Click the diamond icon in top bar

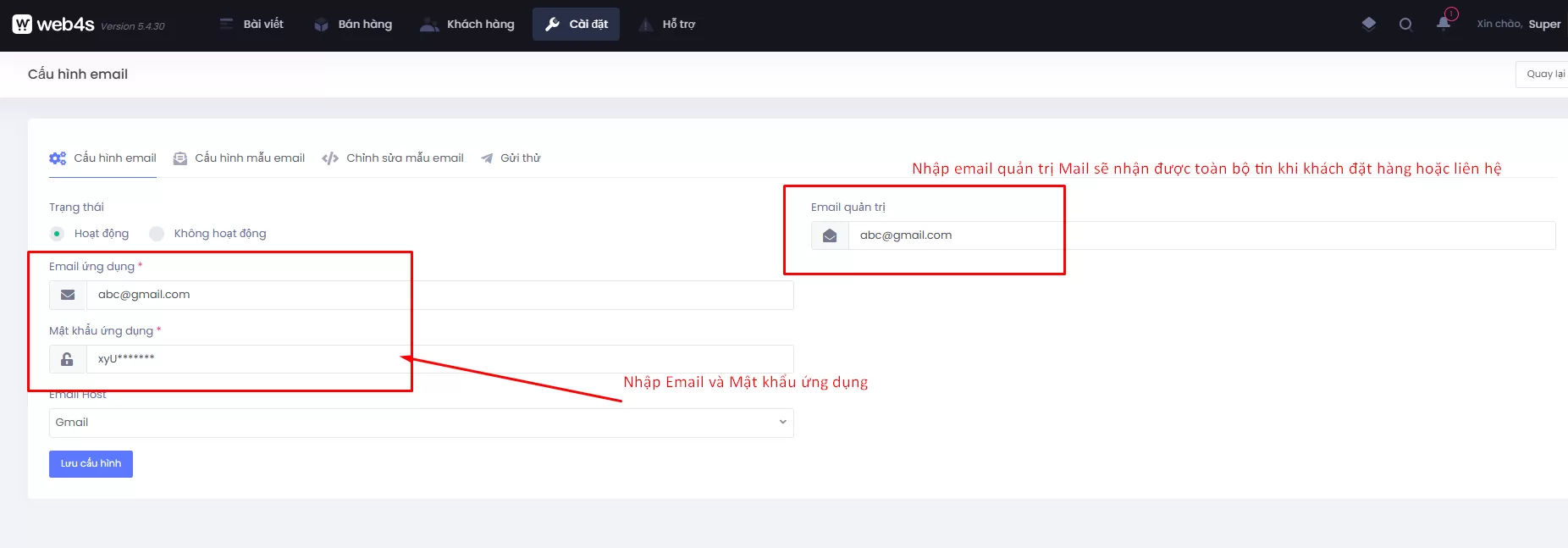(1368, 24)
